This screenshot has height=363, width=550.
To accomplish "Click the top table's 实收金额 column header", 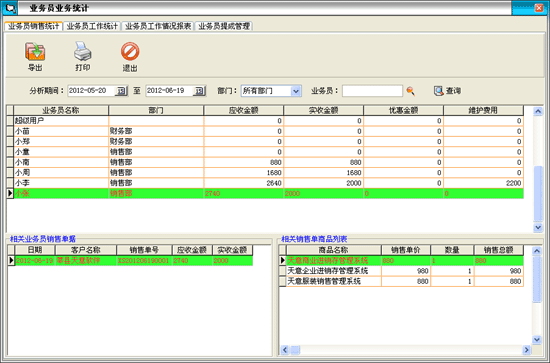I will click(323, 110).
